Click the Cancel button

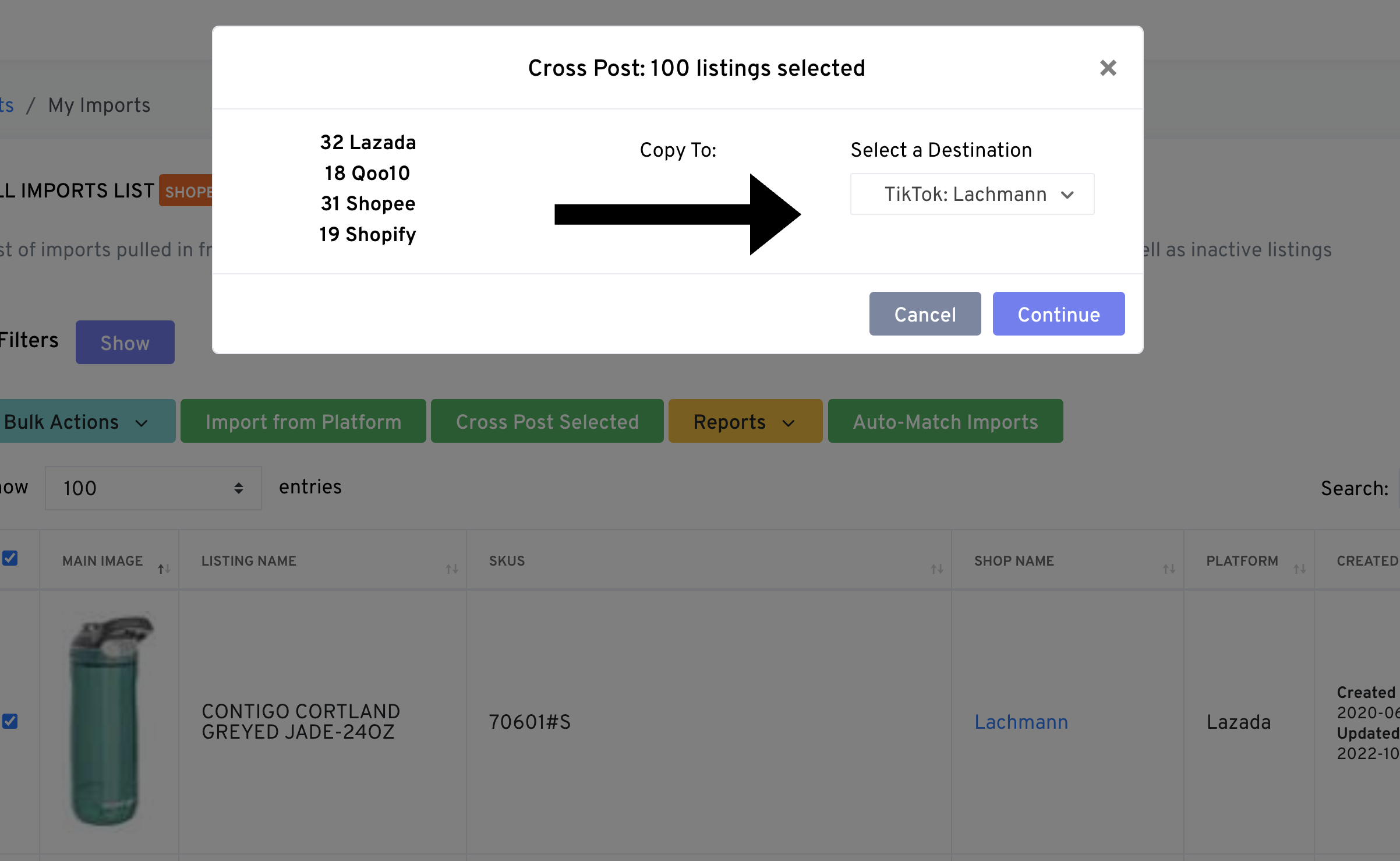coord(924,314)
